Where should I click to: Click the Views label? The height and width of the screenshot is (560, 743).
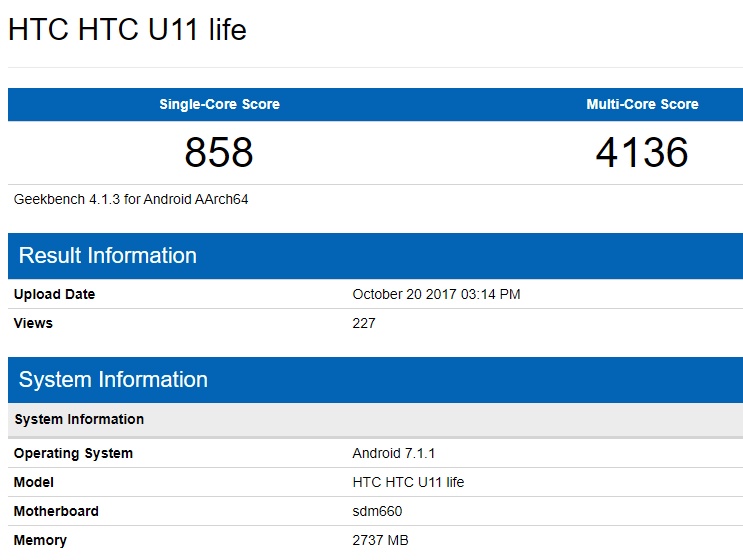point(33,323)
